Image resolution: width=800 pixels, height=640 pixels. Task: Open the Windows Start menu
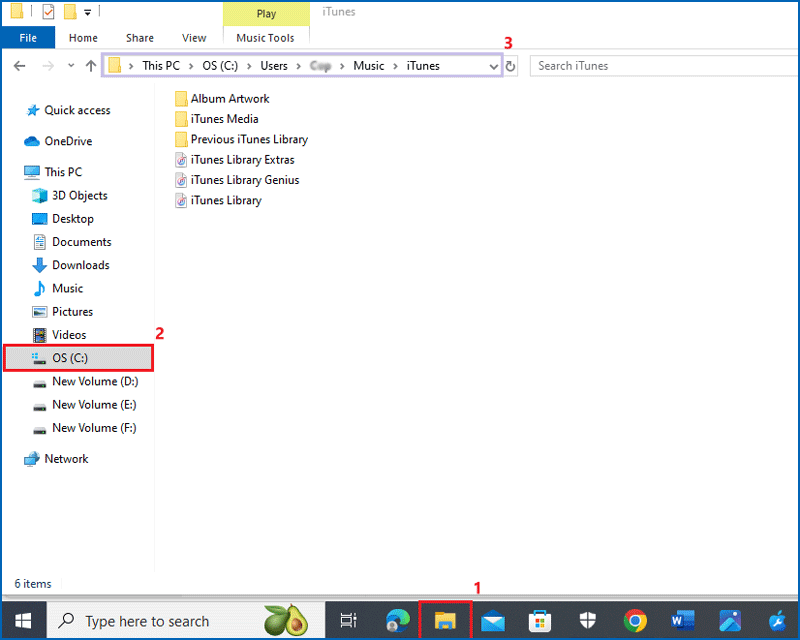coord(23,621)
